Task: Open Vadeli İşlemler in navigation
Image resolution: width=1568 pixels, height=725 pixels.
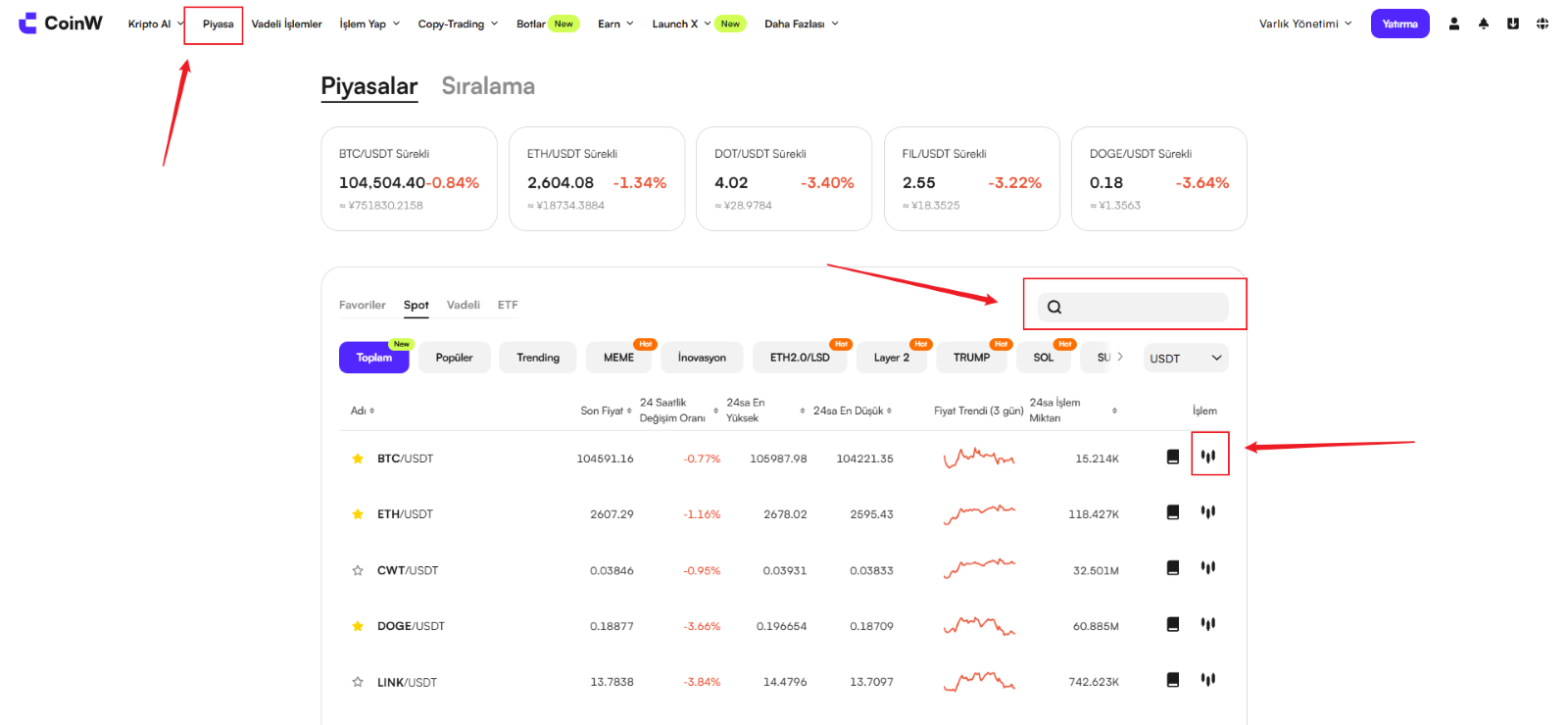Action: [x=286, y=24]
